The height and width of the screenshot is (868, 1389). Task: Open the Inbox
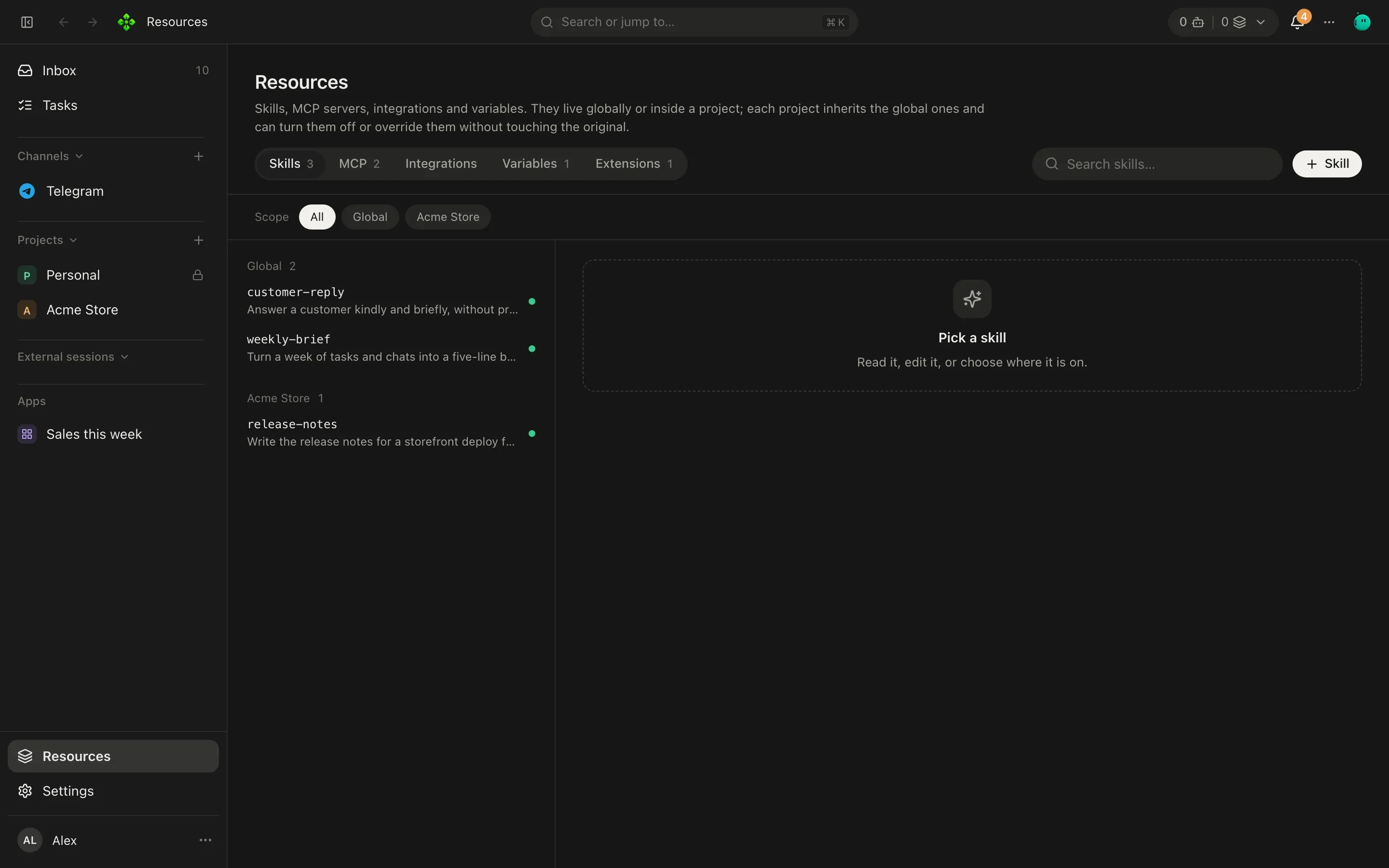(113, 70)
